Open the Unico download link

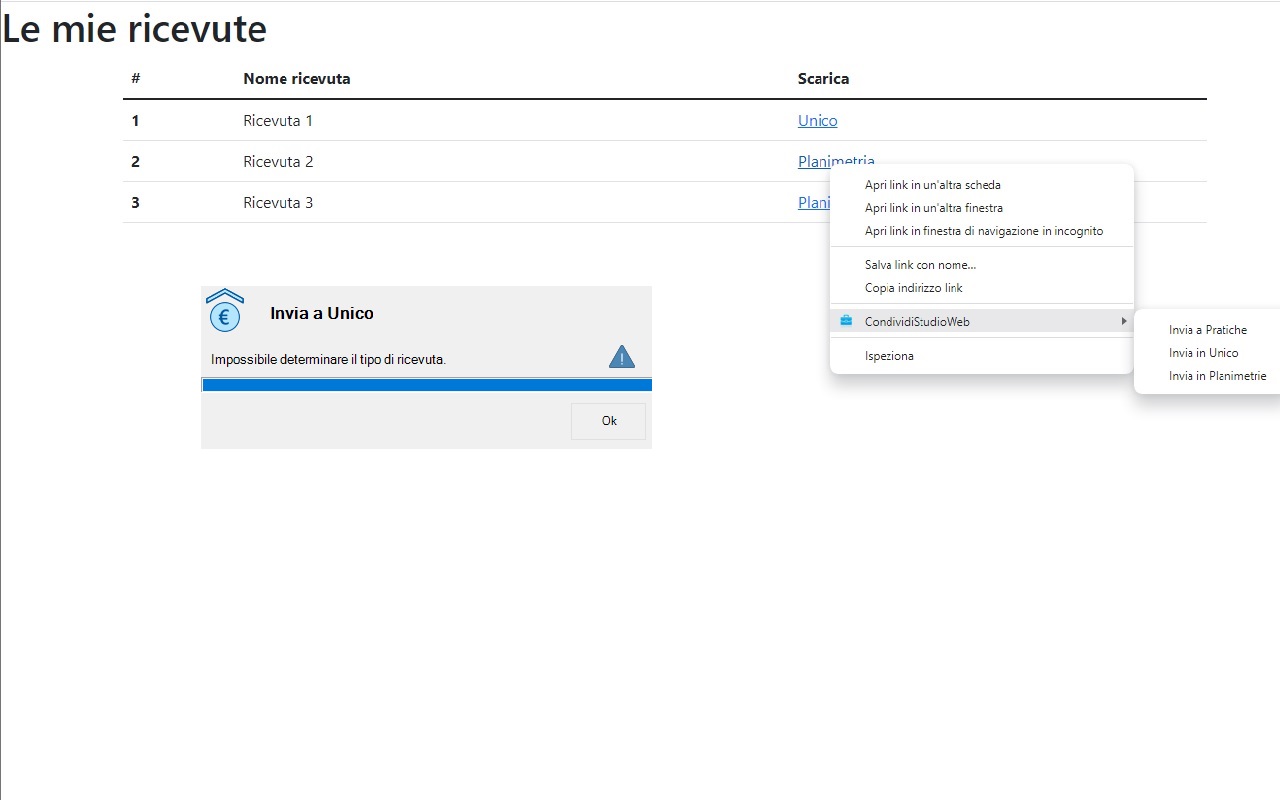tap(817, 121)
